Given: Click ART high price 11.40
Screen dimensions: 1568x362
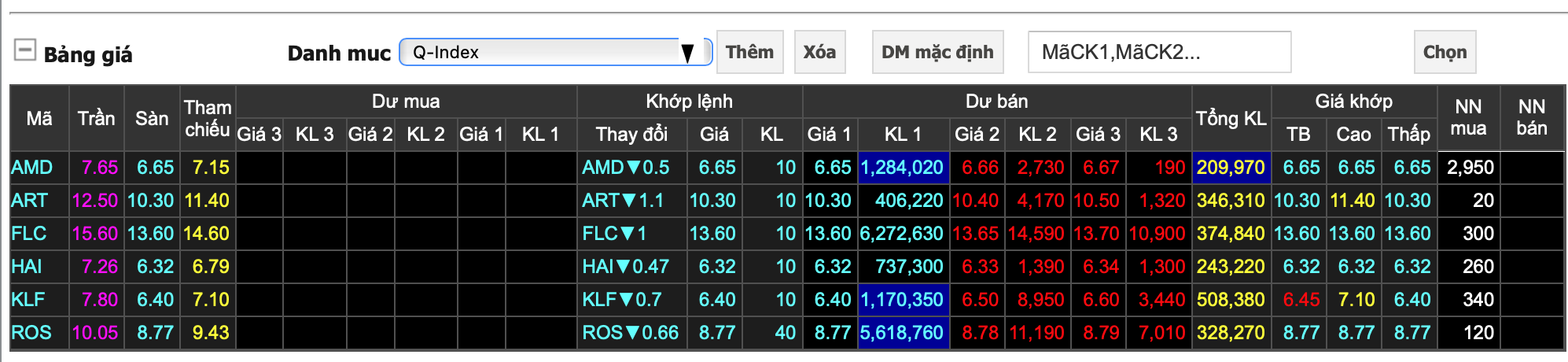Looking at the screenshot, I should (x=1353, y=201).
